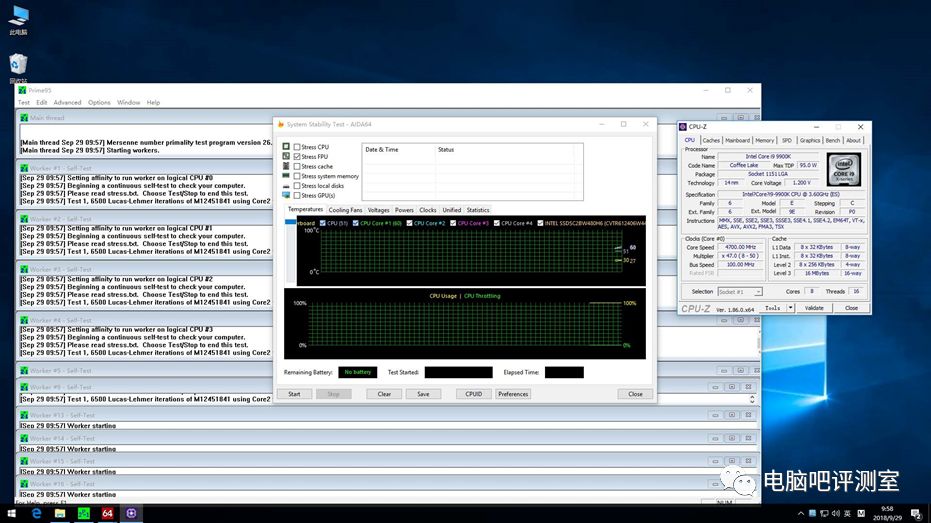The height and width of the screenshot is (523, 931).
Task: Click Worker #2 Self-Test window icon
Action: (x=24, y=219)
